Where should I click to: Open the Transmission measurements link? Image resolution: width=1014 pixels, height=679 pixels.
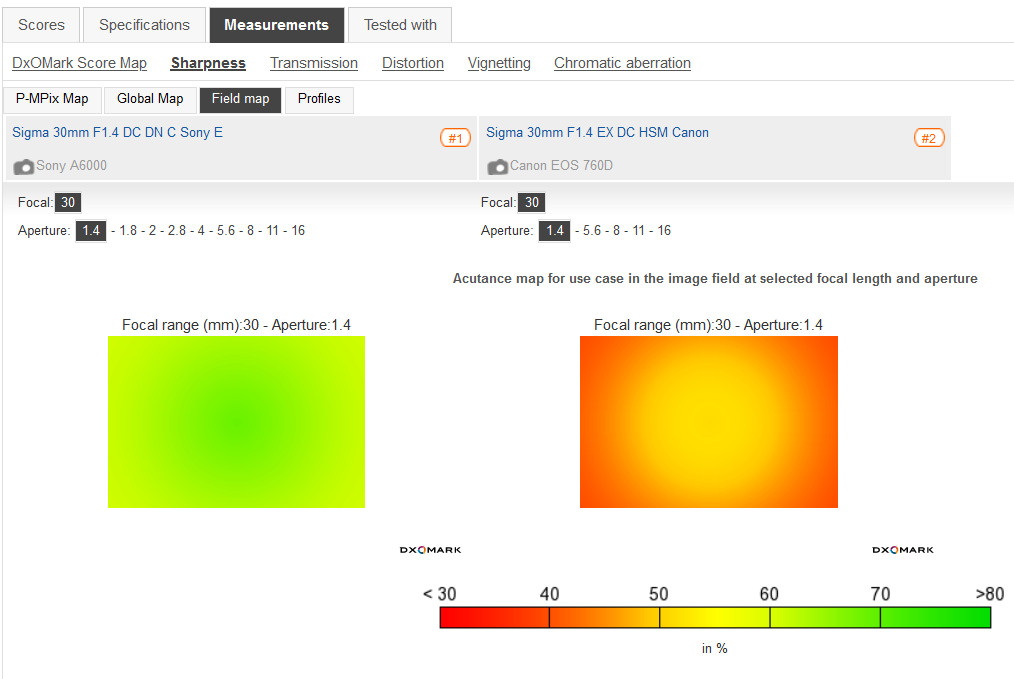point(314,63)
